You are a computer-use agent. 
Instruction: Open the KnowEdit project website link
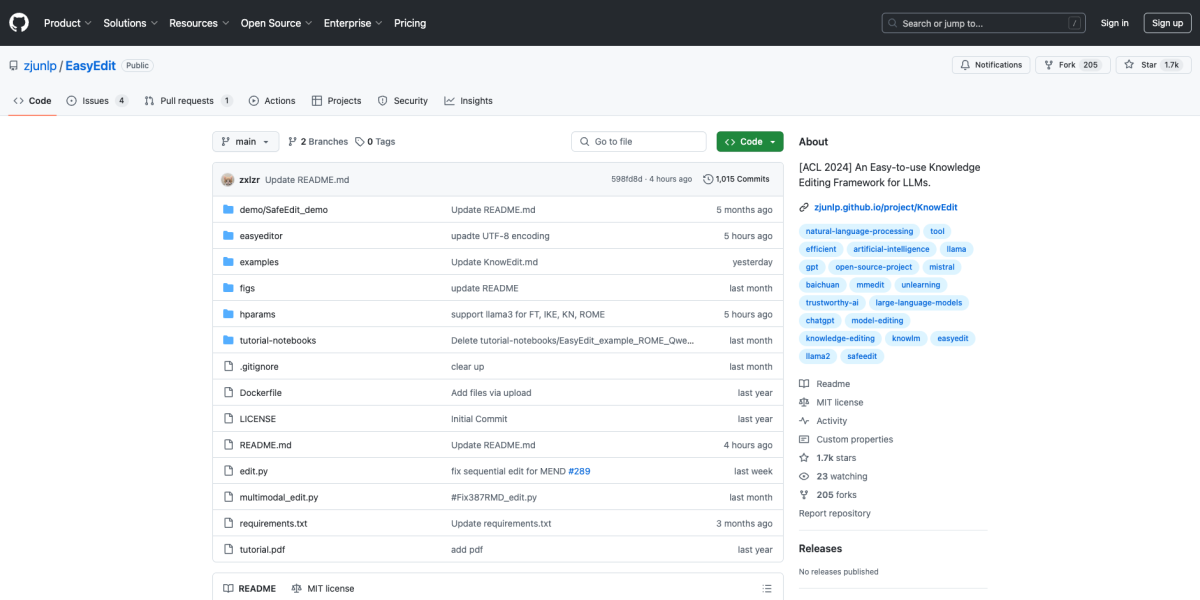coord(878,207)
